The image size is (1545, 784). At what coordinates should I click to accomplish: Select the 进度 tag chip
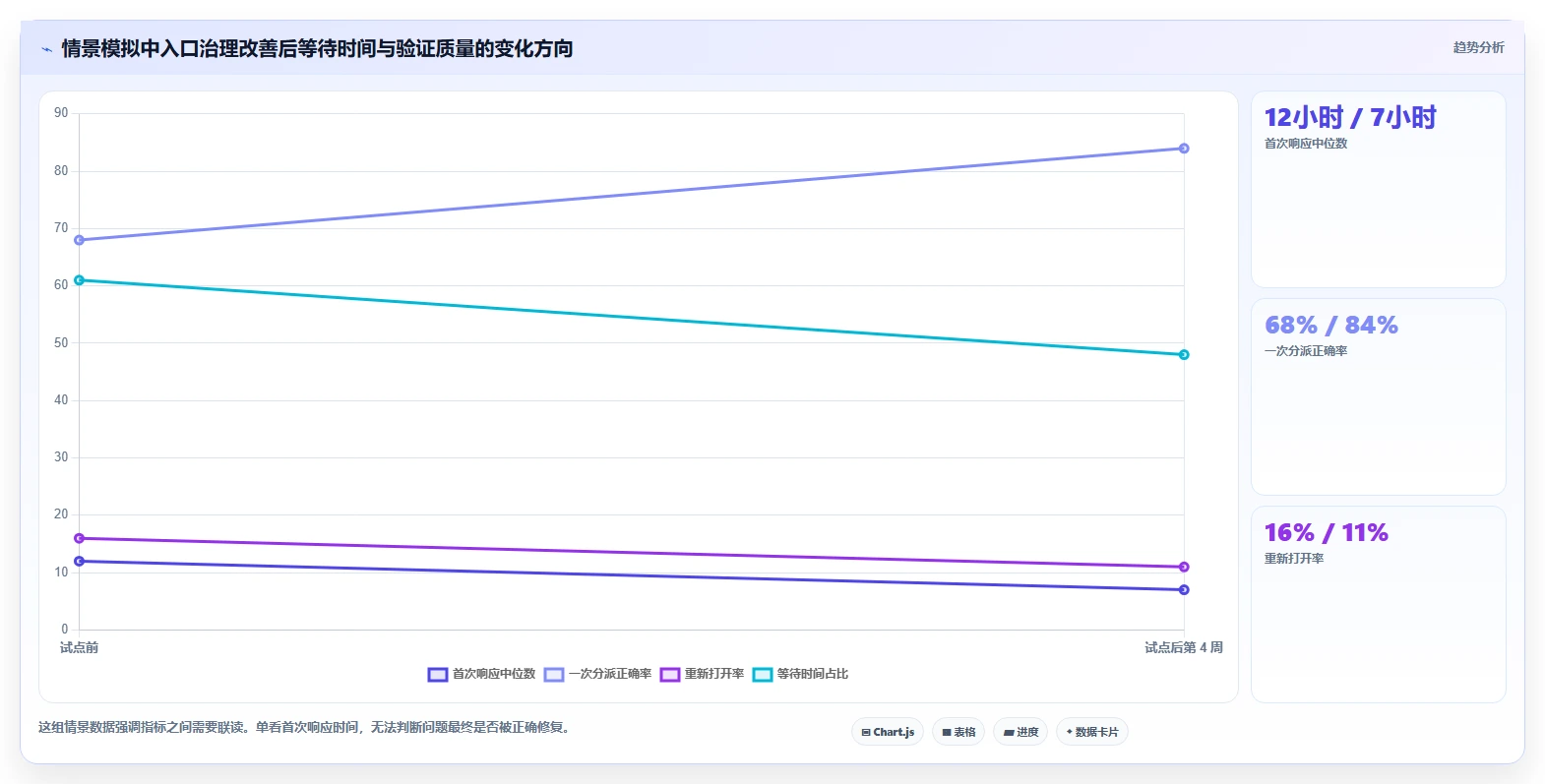click(x=1020, y=732)
